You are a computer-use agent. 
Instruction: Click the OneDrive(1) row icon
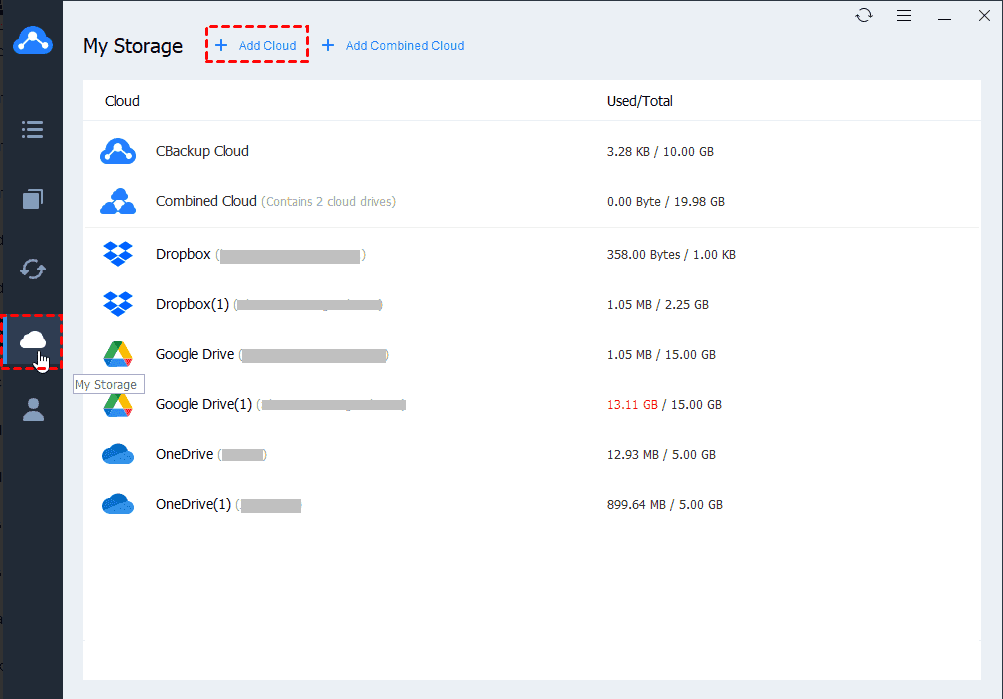pyautogui.click(x=118, y=504)
